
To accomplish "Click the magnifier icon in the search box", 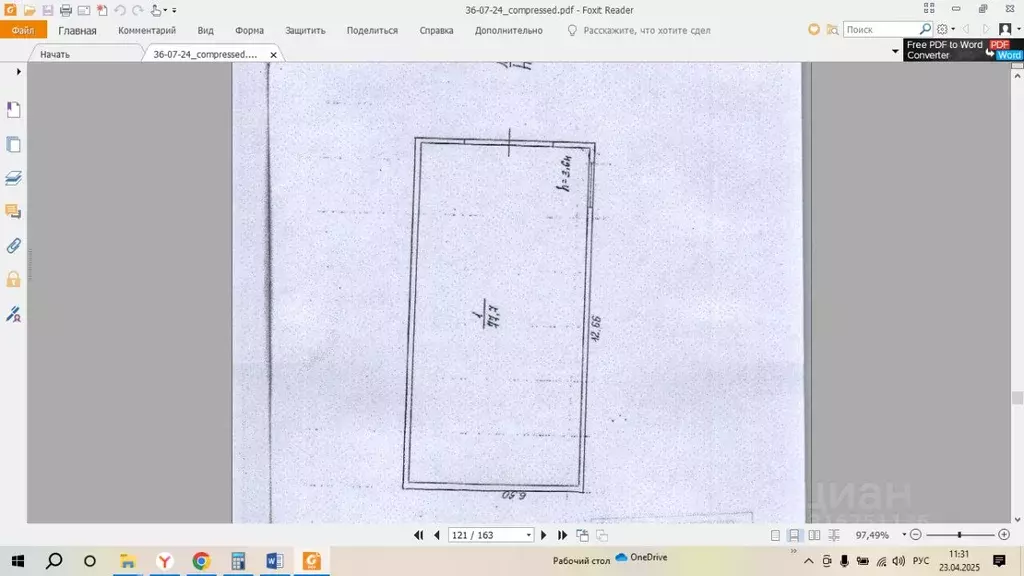I will point(925,29).
